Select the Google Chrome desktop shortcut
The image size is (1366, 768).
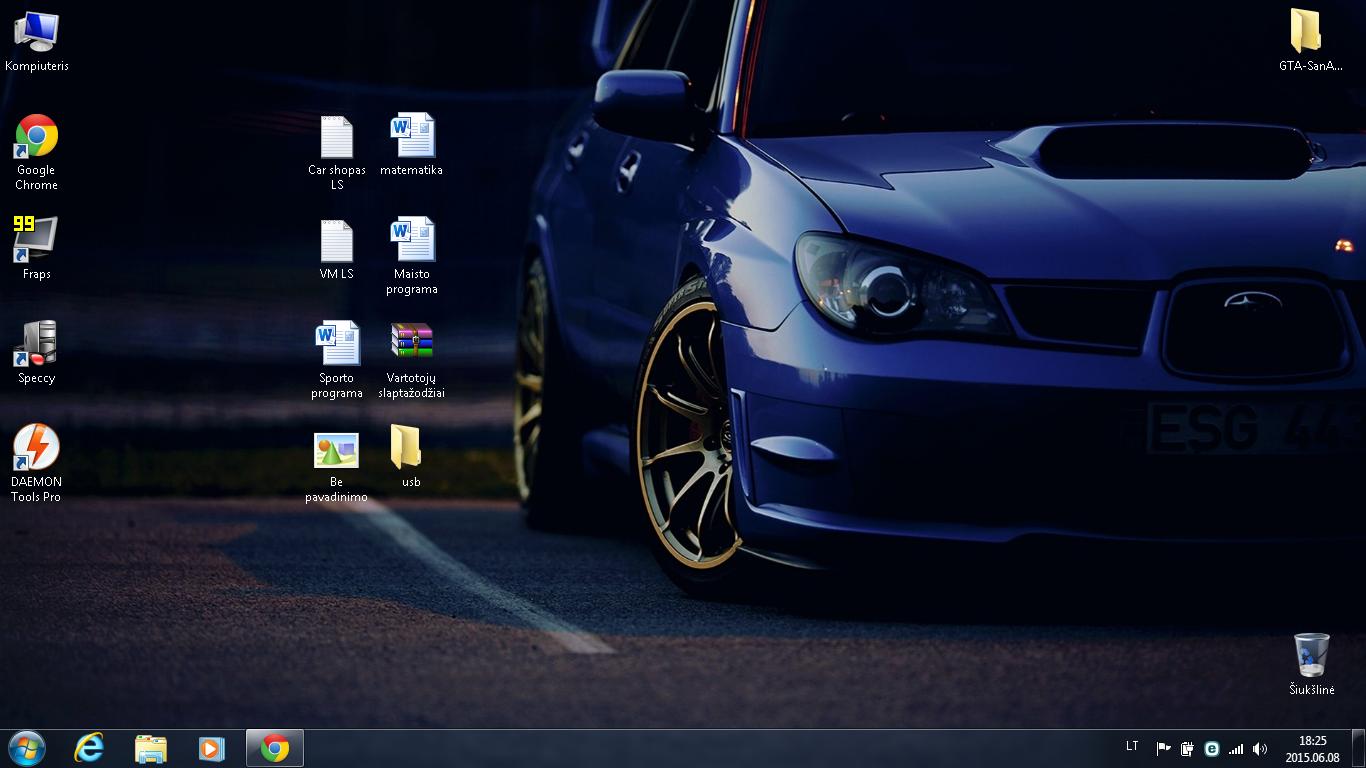click(x=36, y=152)
